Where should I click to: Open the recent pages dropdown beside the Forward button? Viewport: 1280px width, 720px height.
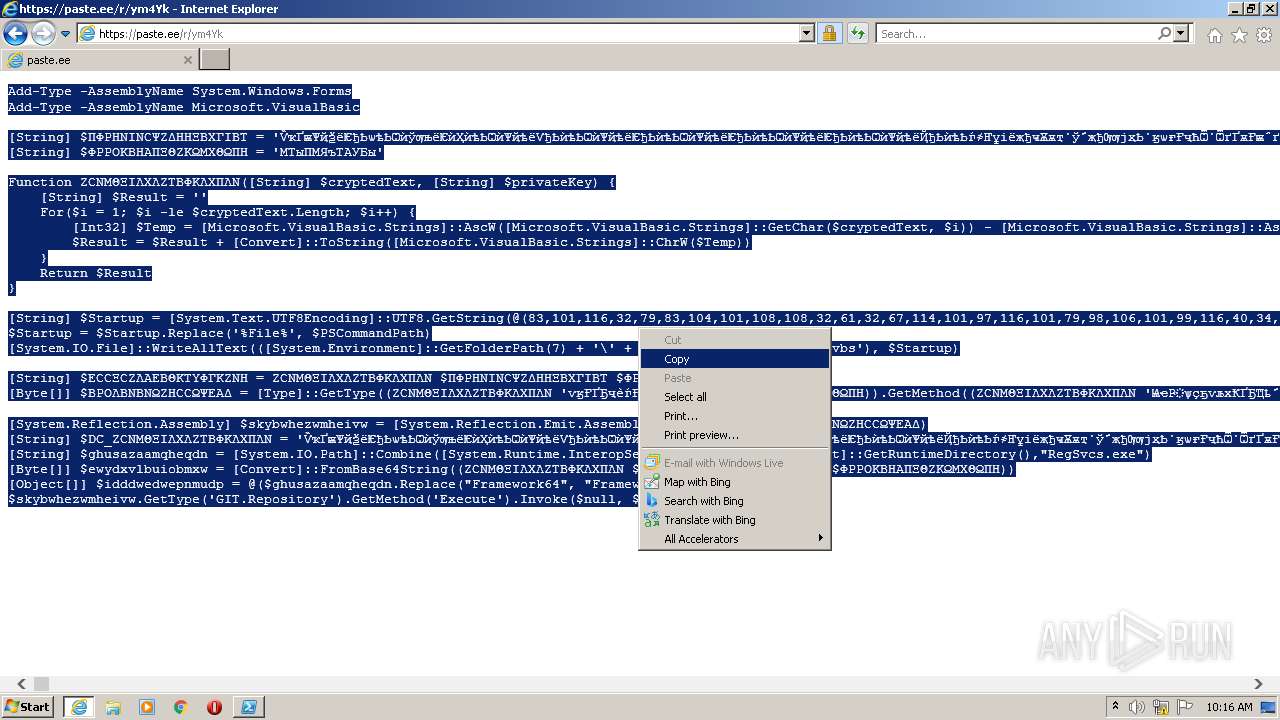[65, 33]
